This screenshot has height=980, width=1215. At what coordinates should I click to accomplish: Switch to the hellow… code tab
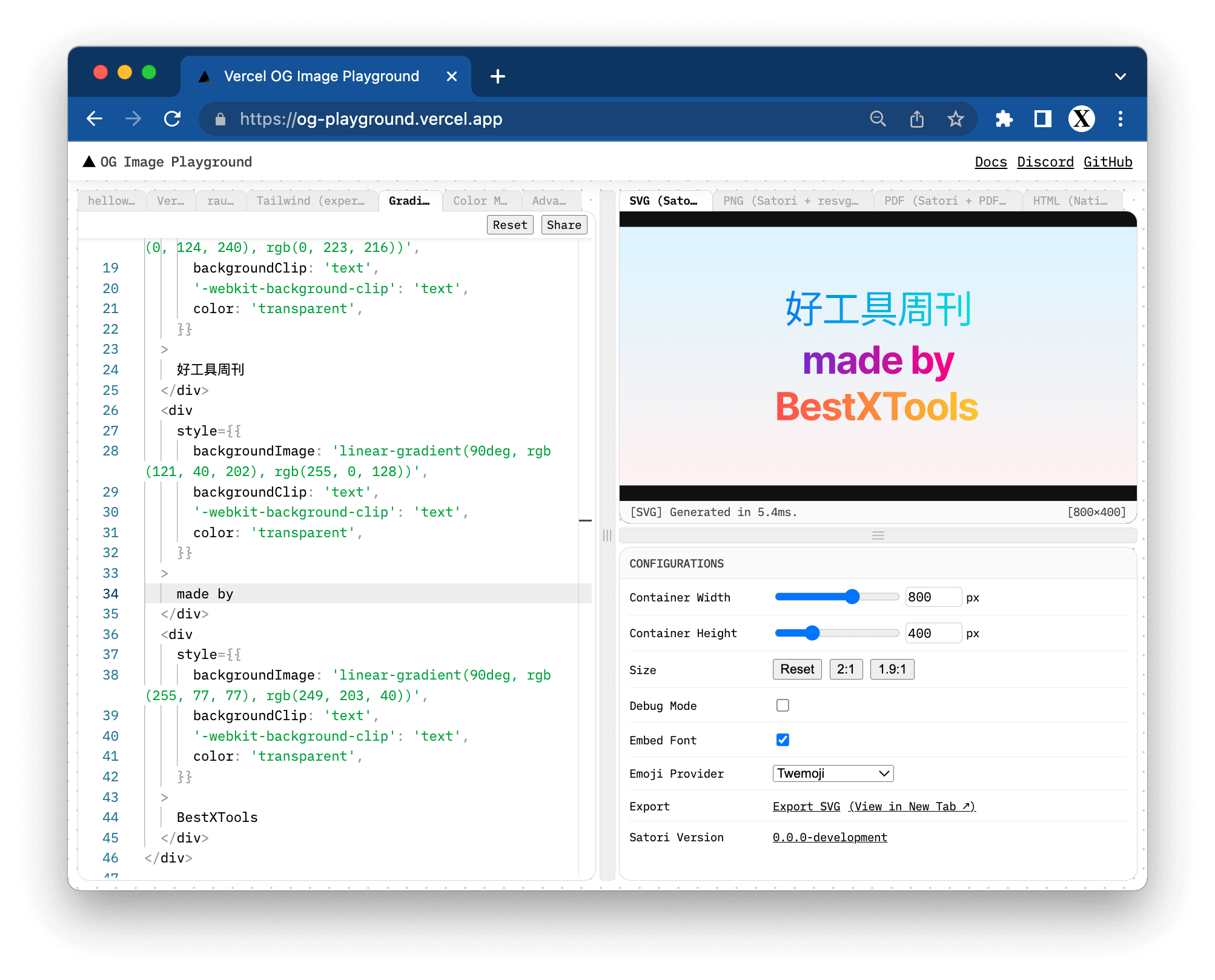pos(112,200)
